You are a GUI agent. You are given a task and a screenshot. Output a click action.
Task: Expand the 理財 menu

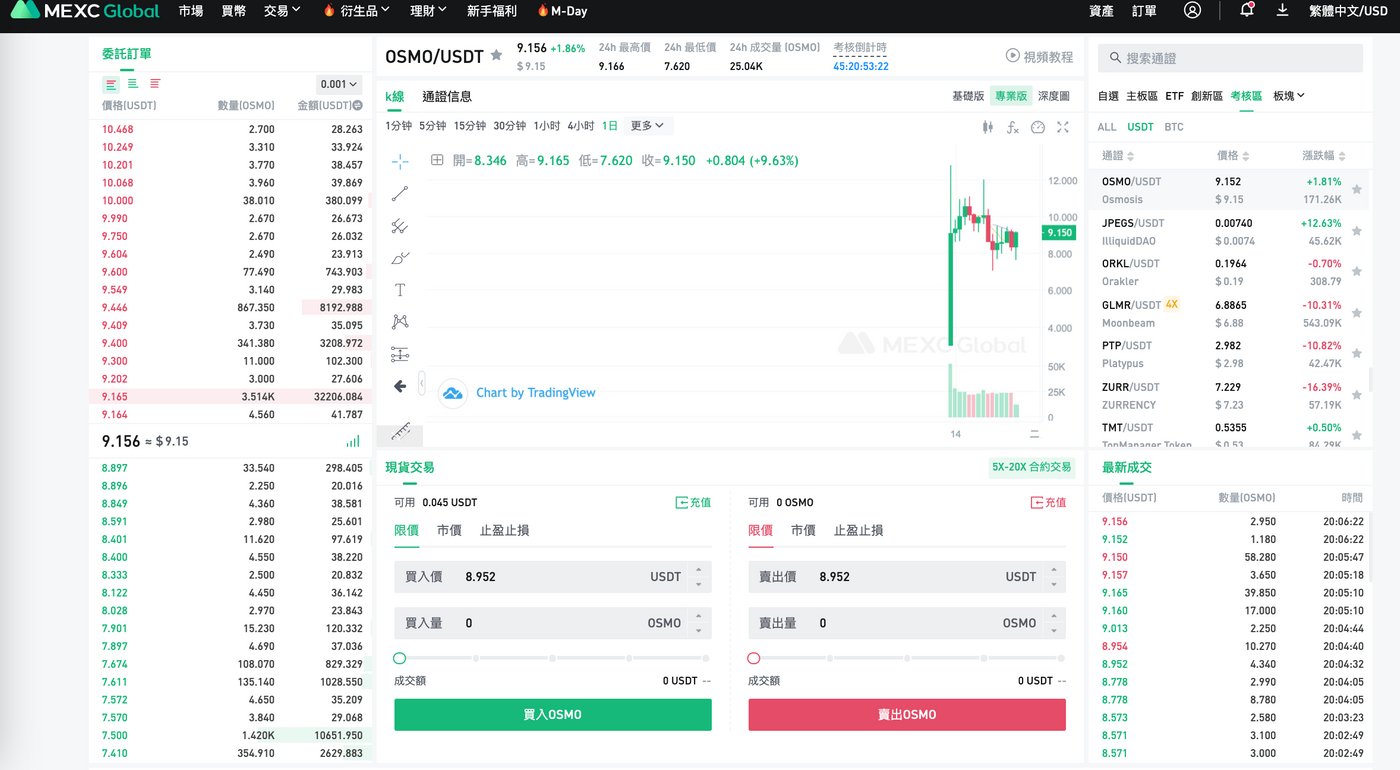pos(429,11)
